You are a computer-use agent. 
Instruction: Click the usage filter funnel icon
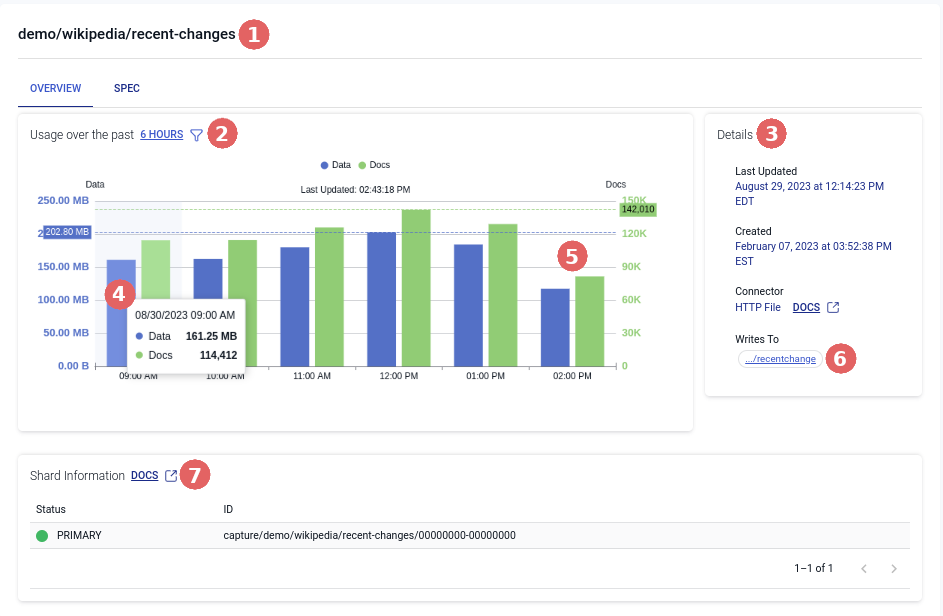(196, 135)
